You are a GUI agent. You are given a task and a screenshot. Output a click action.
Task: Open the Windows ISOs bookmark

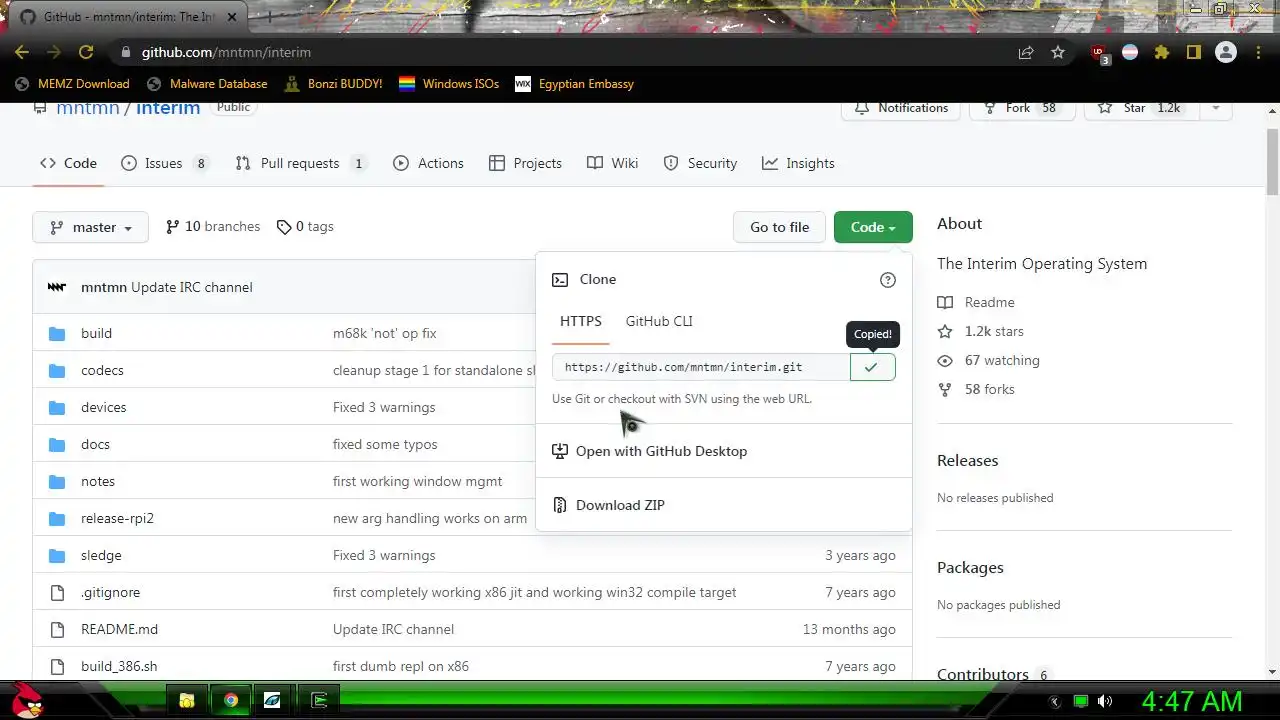click(x=449, y=84)
